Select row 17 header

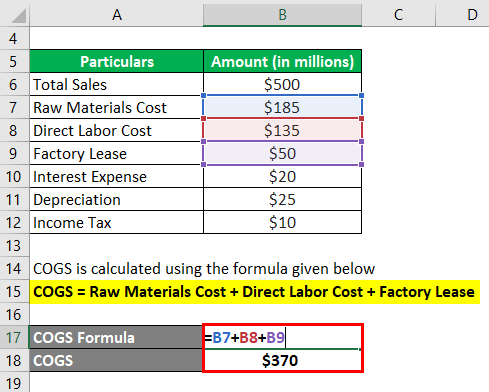(x=14, y=338)
